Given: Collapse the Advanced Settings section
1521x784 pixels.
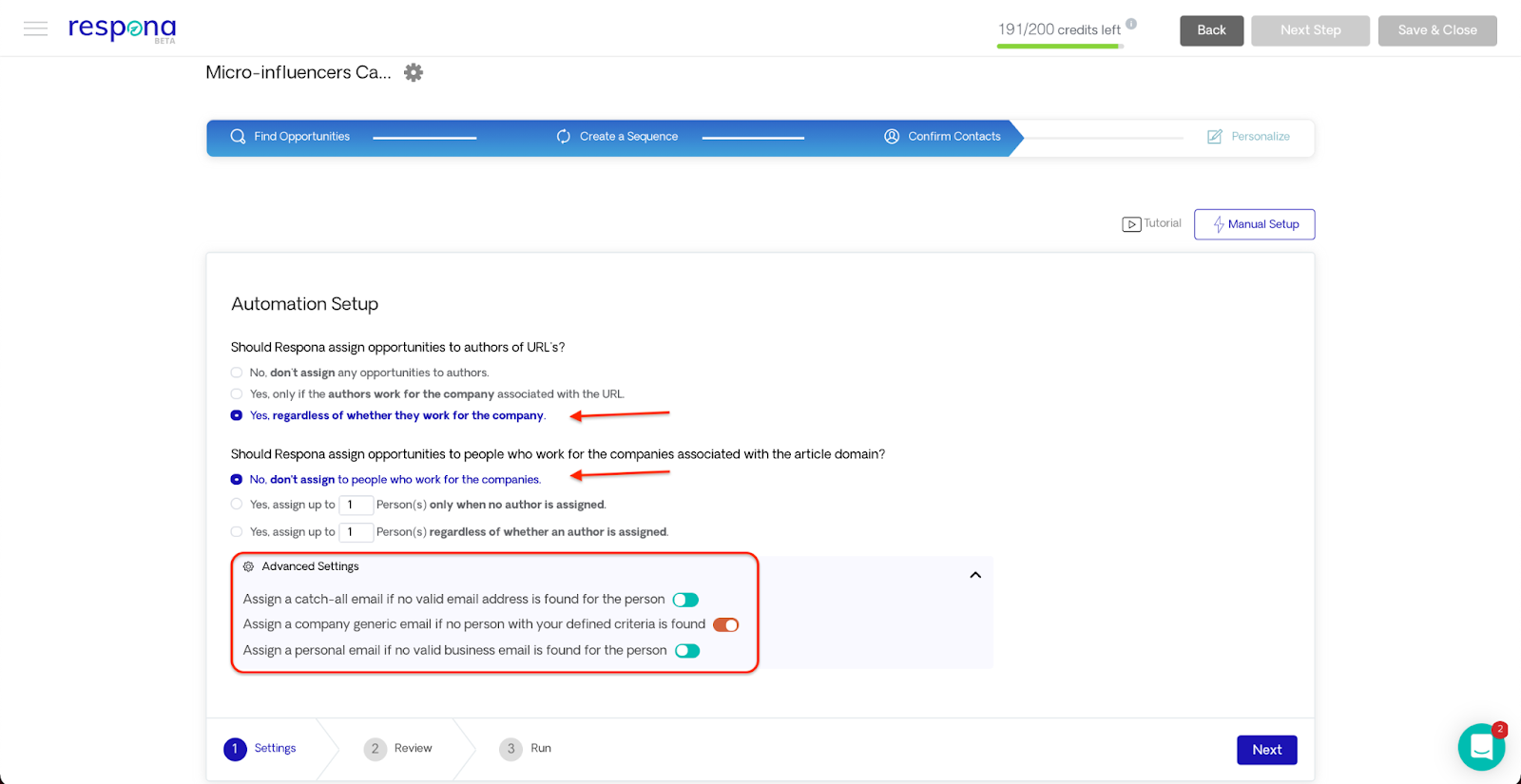Looking at the screenshot, I should [x=975, y=575].
